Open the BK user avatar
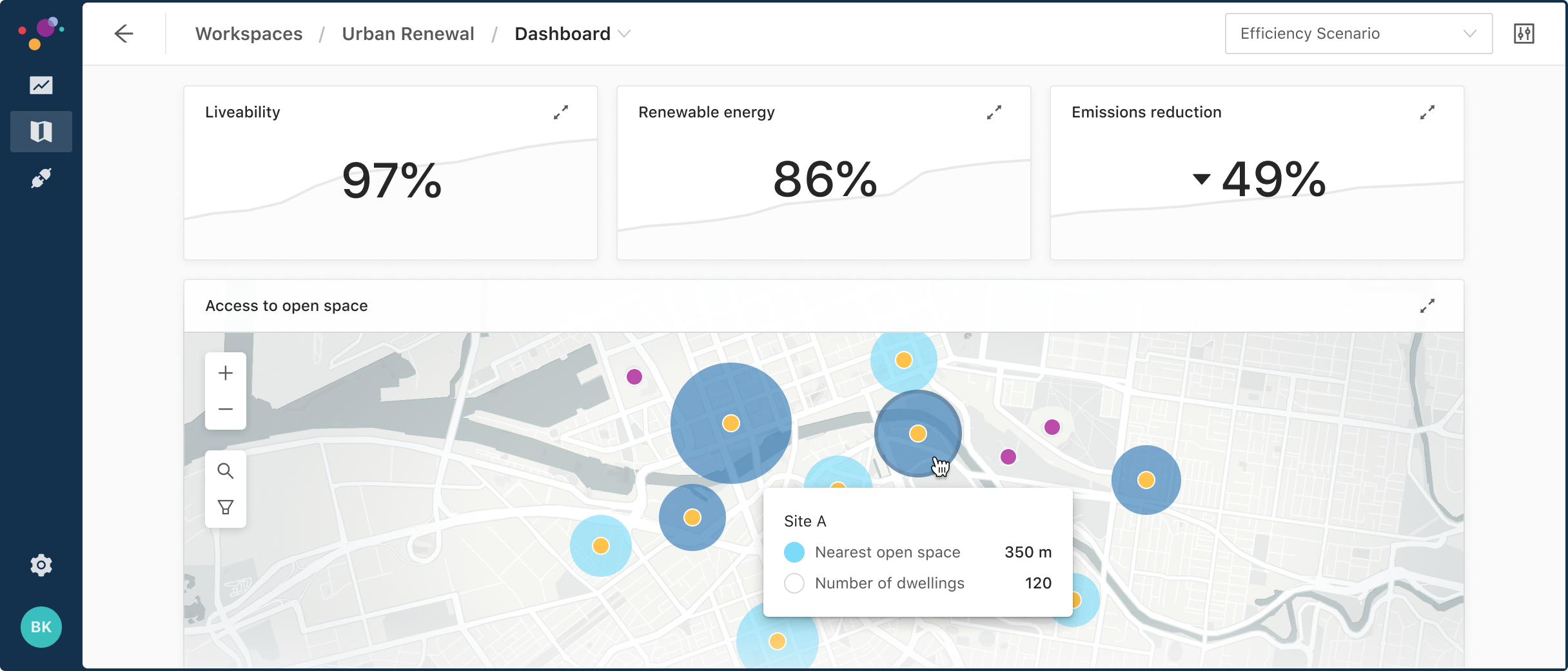This screenshot has width=1568, height=671. (x=41, y=626)
